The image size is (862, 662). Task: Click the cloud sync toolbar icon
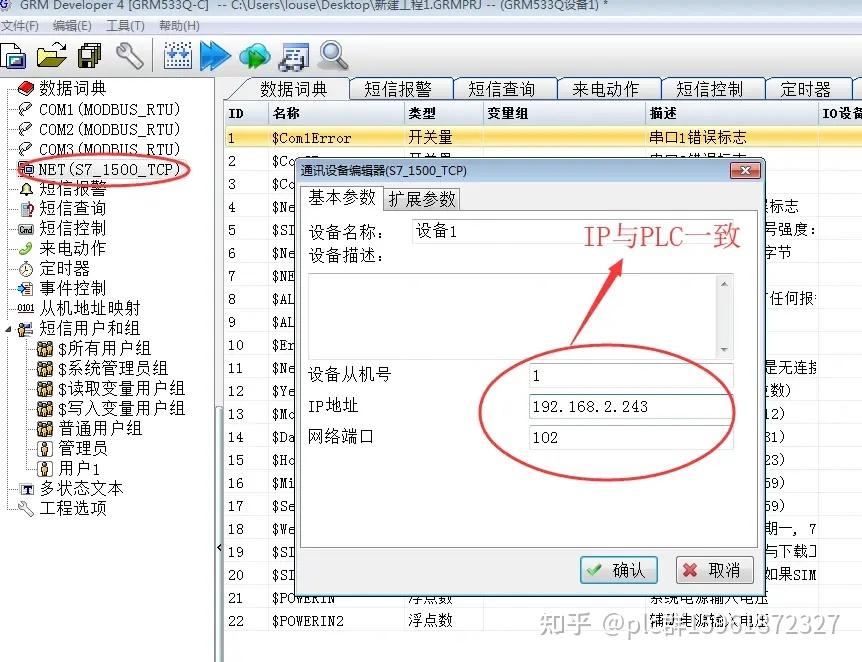click(254, 56)
